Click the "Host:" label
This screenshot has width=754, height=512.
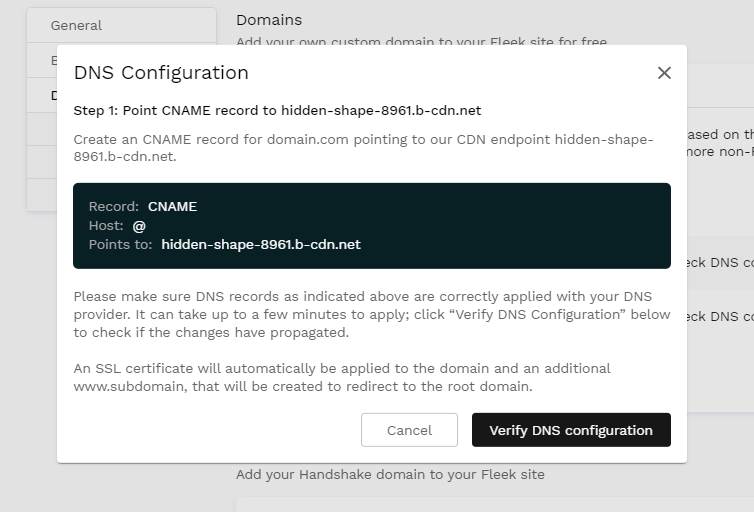click(106, 226)
